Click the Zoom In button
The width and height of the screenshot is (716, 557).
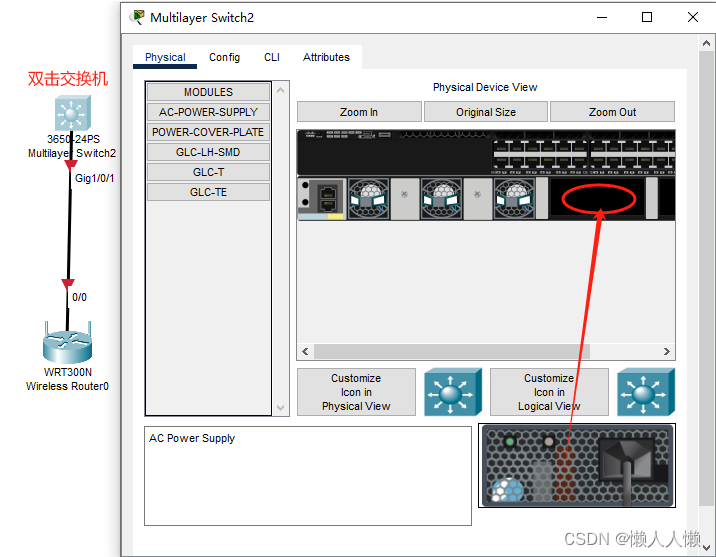pyautogui.click(x=359, y=112)
